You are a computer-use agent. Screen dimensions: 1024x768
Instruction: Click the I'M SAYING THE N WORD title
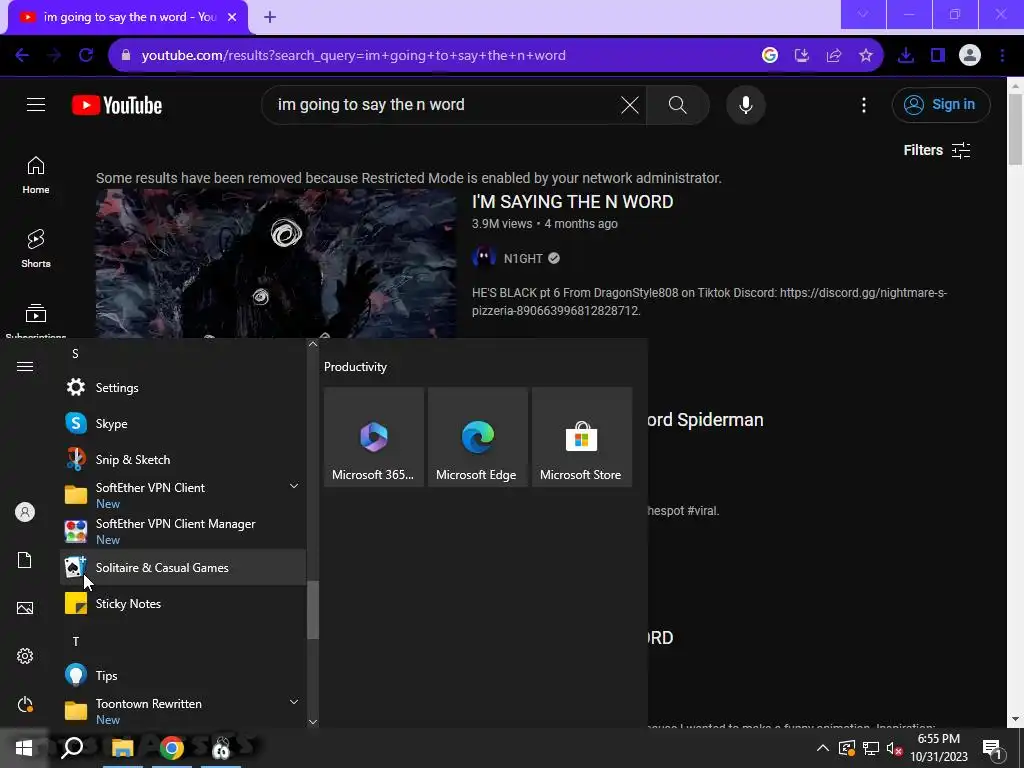(x=572, y=202)
